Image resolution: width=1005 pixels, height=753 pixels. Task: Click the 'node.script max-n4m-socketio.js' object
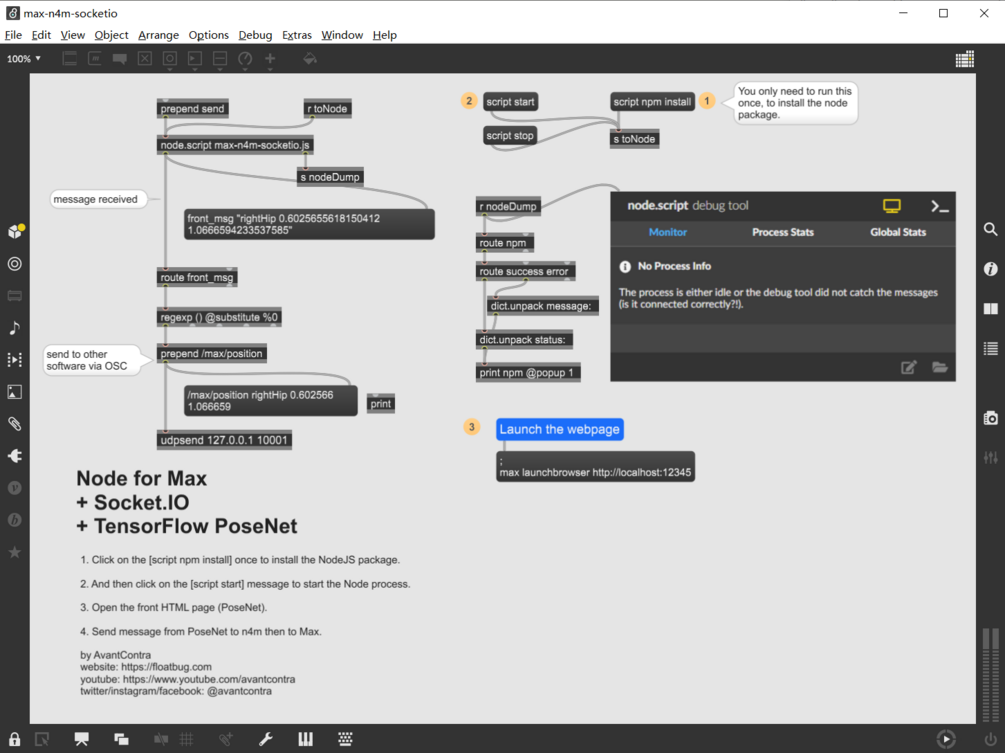tap(235, 145)
